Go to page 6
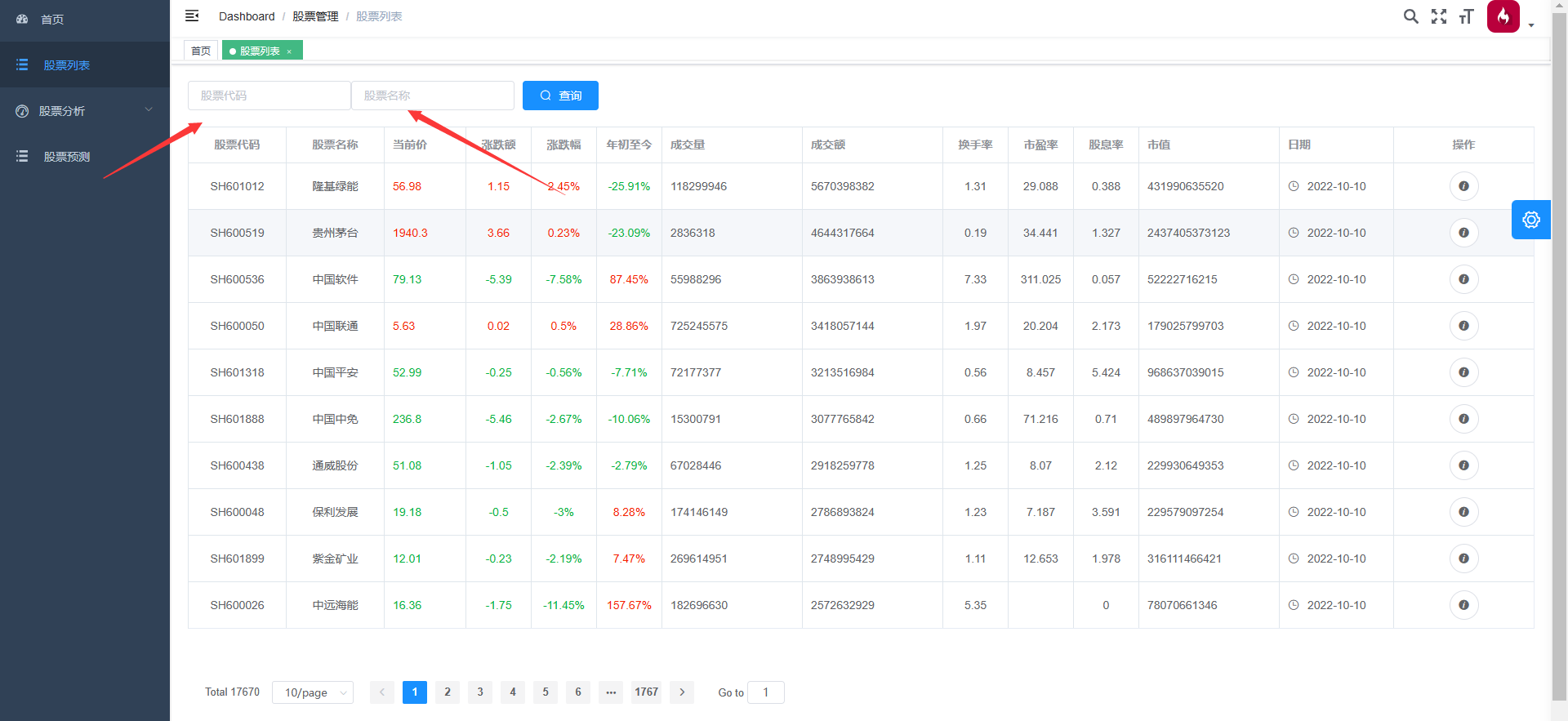The height and width of the screenshot is (721, 1568). pos(578,692)
